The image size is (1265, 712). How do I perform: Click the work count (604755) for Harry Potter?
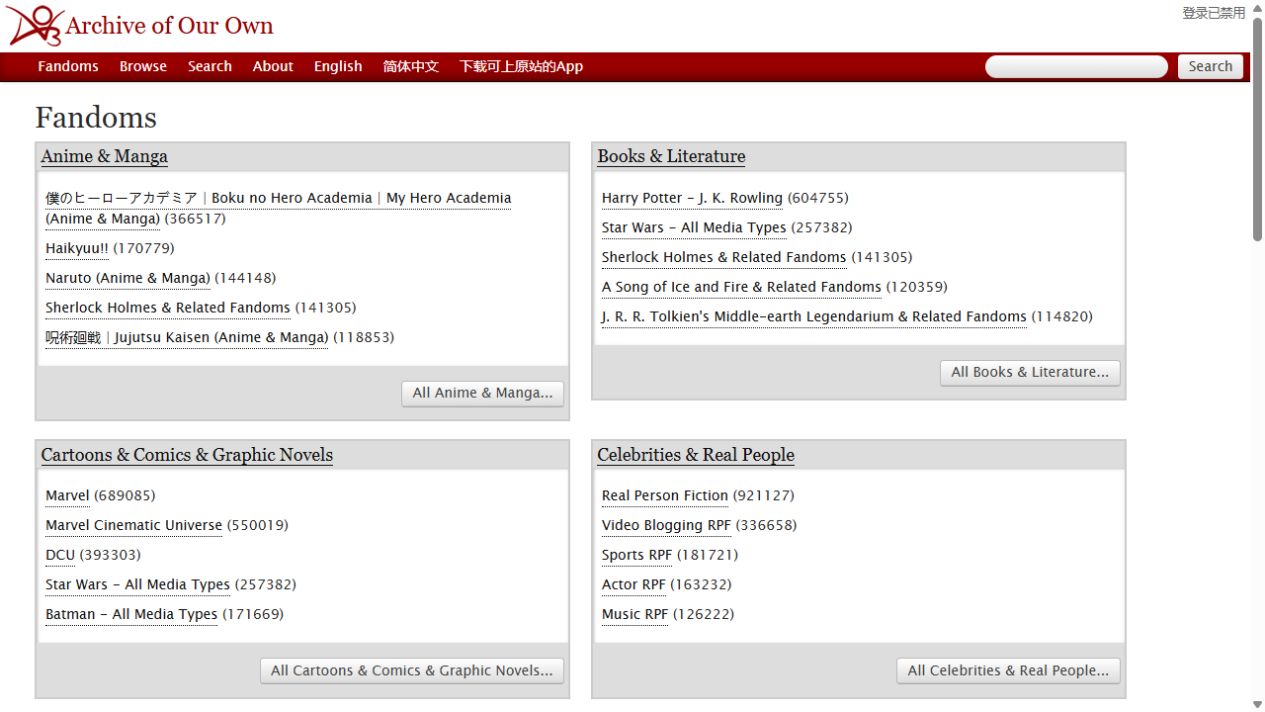(x=818, y=198)
